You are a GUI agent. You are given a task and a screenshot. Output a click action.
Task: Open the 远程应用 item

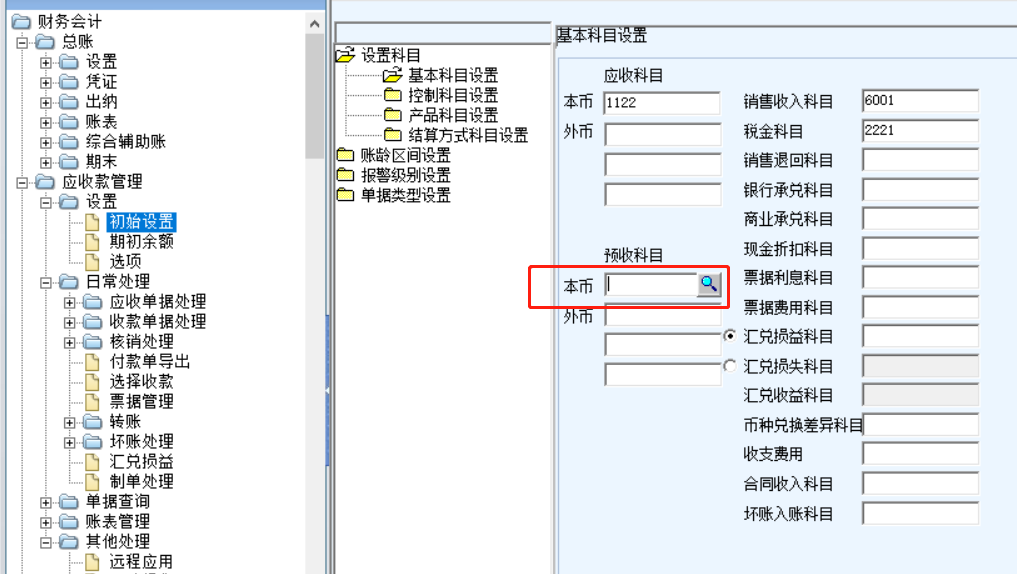pos(141,562)
